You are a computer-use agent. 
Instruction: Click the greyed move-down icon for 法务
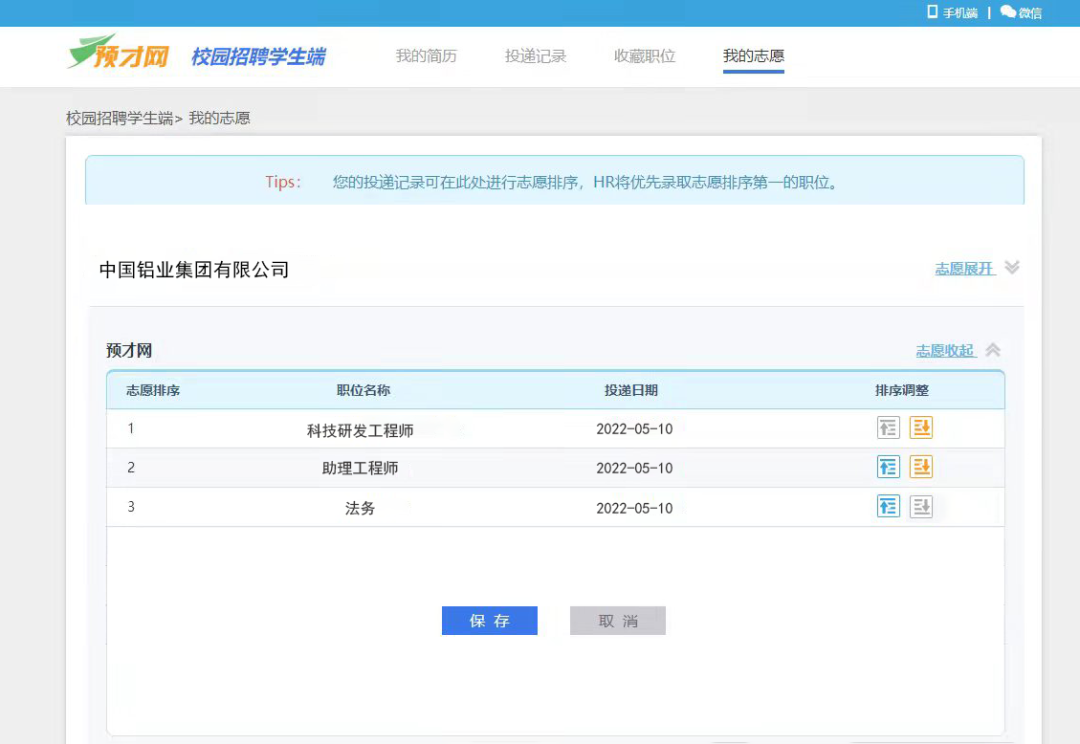(921, 507)
